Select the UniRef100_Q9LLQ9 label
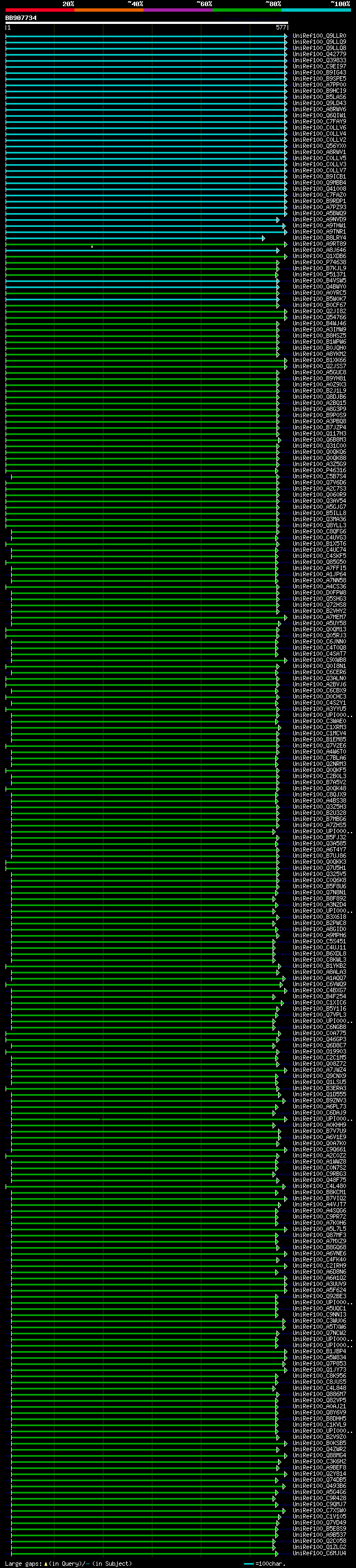 319,42
